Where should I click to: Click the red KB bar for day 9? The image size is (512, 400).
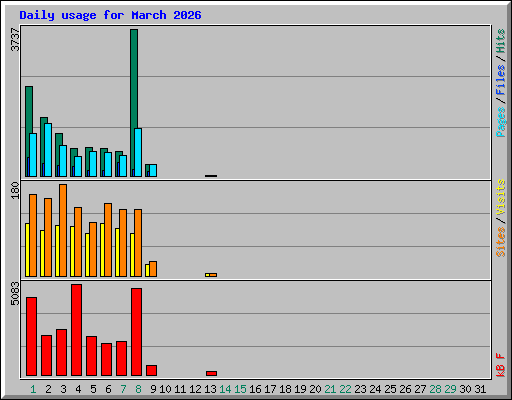tap(151, 371)
